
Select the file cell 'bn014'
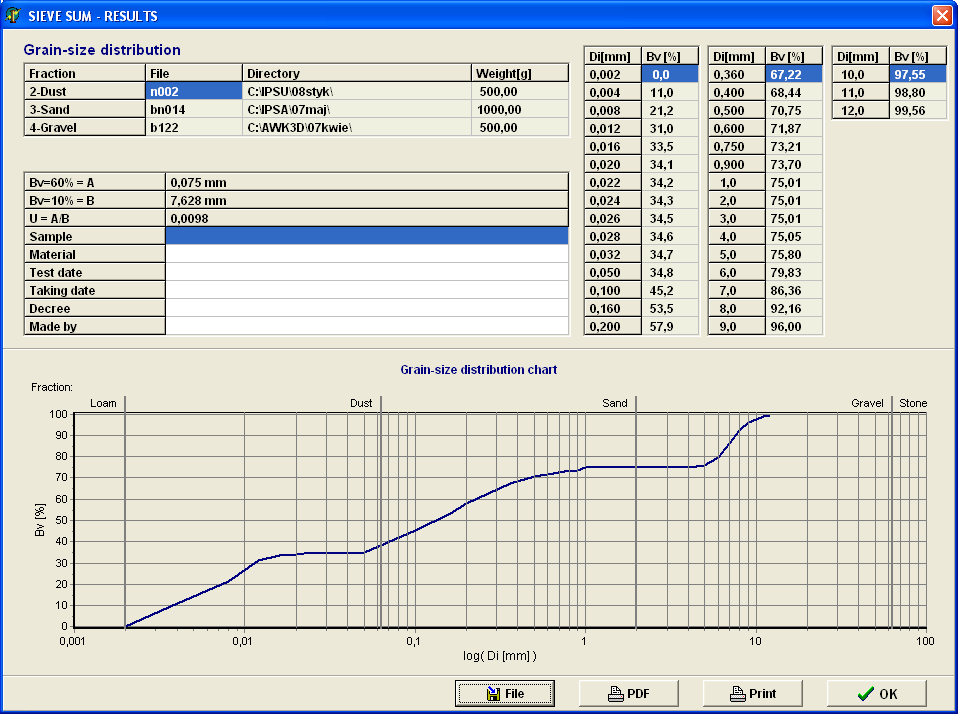click(x=194, y=109)
